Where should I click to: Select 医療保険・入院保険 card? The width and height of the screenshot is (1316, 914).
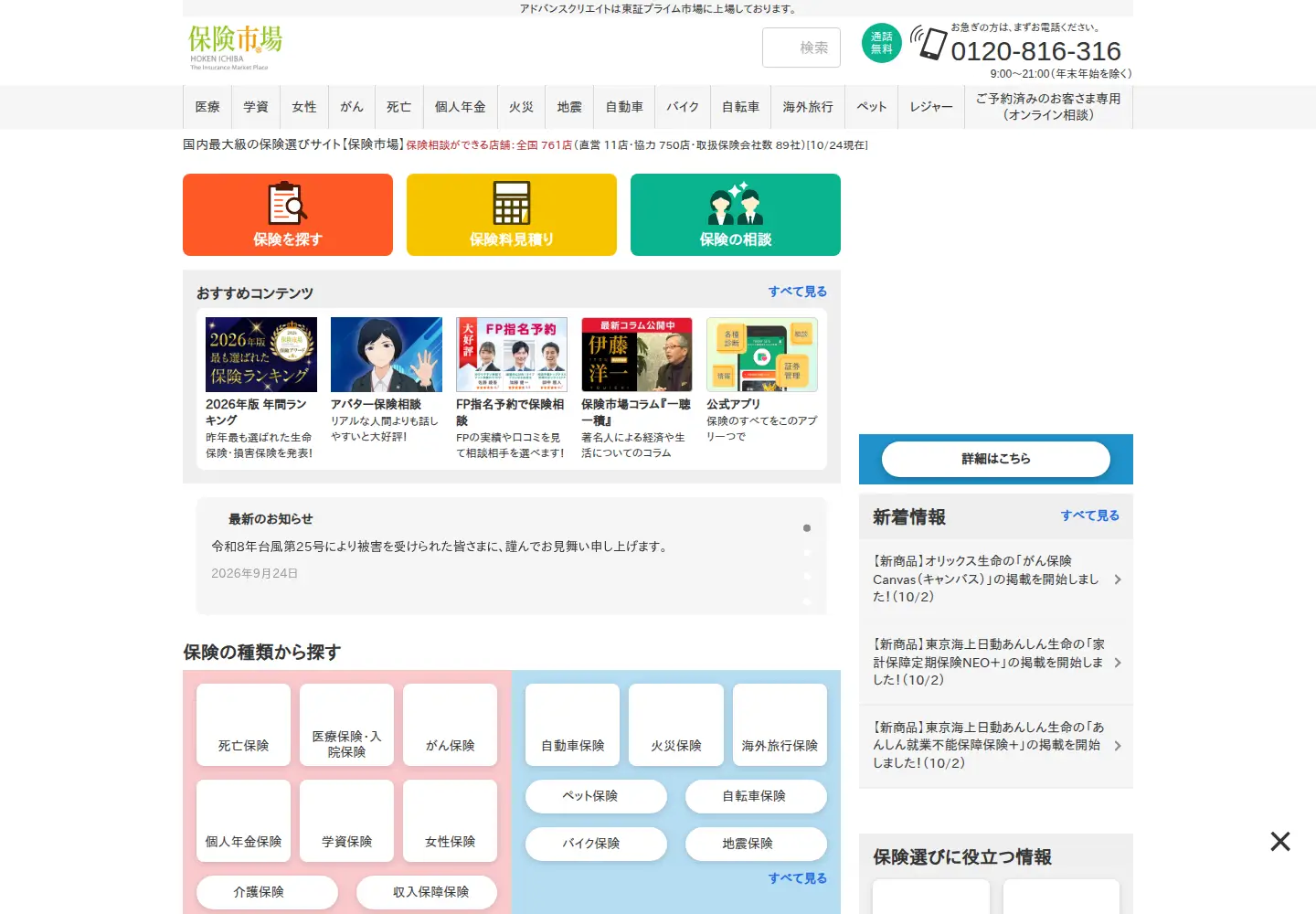pyautogui.click(x=347, y=725)
